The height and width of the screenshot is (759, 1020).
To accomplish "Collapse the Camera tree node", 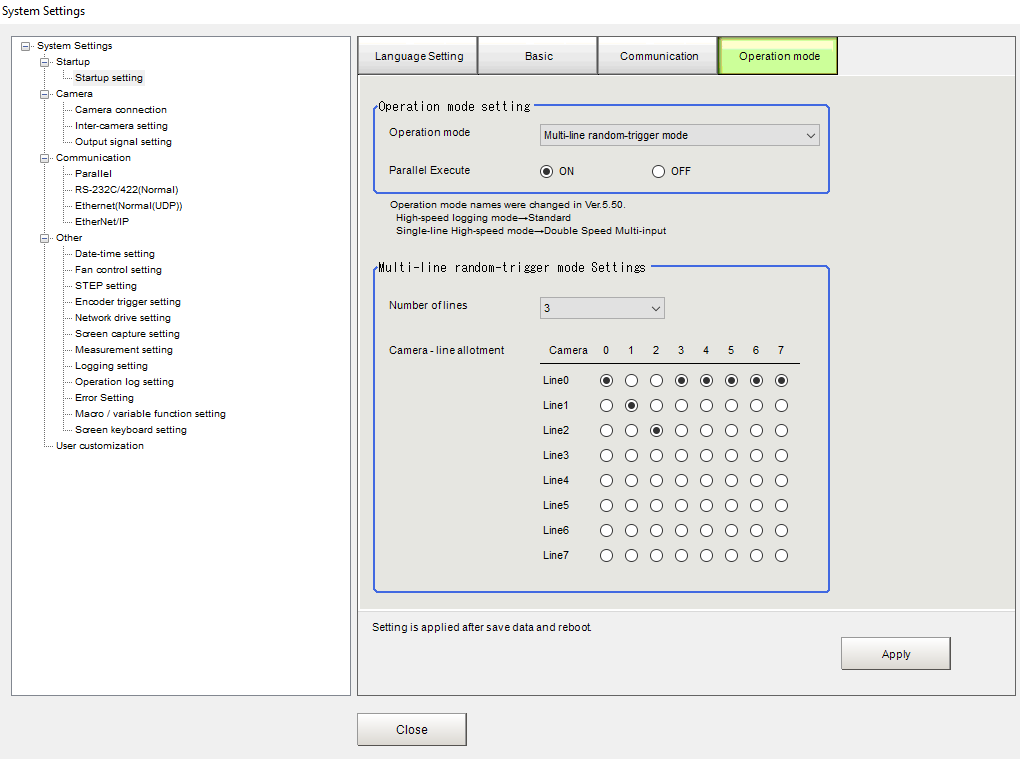I will tap(44, 94).
